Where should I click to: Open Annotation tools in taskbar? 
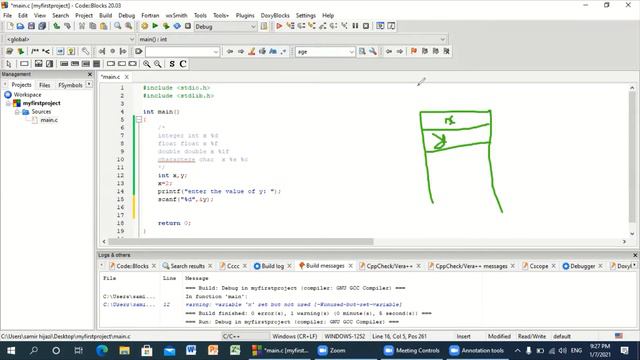tap(477, 351)
